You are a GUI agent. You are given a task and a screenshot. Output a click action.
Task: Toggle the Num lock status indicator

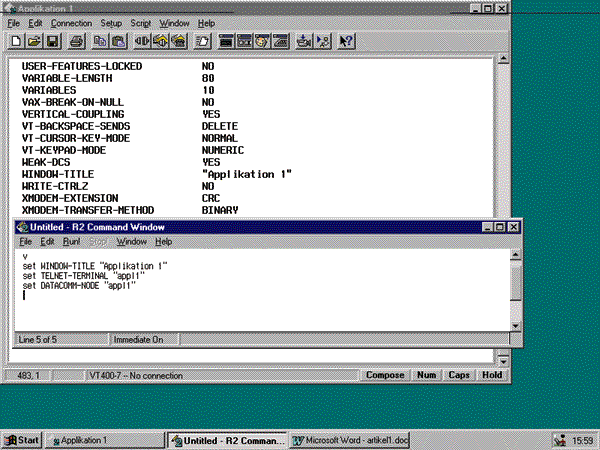tap(426, 375)
